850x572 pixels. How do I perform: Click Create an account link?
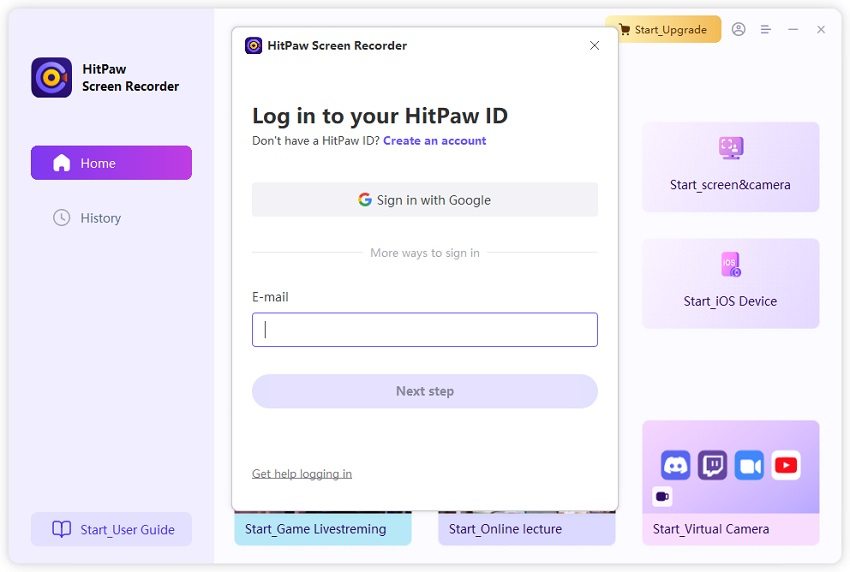click(x=434, y=141)
